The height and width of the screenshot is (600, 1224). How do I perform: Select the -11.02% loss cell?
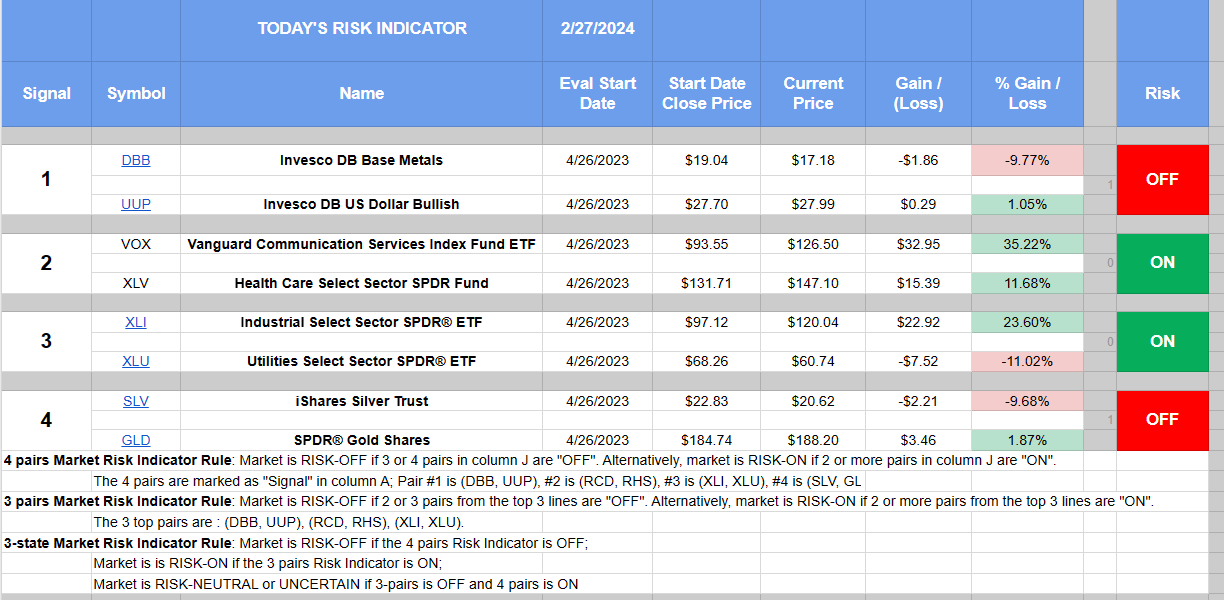click(1027, 361)
